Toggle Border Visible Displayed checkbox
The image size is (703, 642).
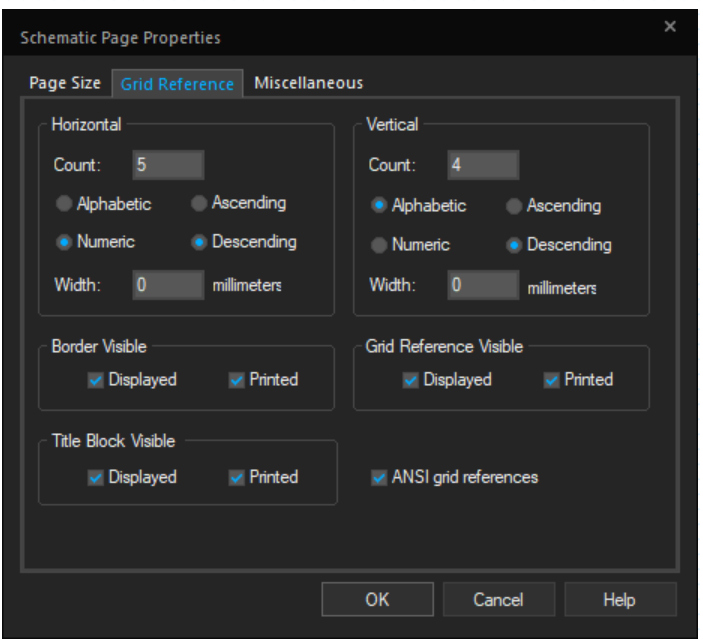pyautogui.click(x=97, y=380)
